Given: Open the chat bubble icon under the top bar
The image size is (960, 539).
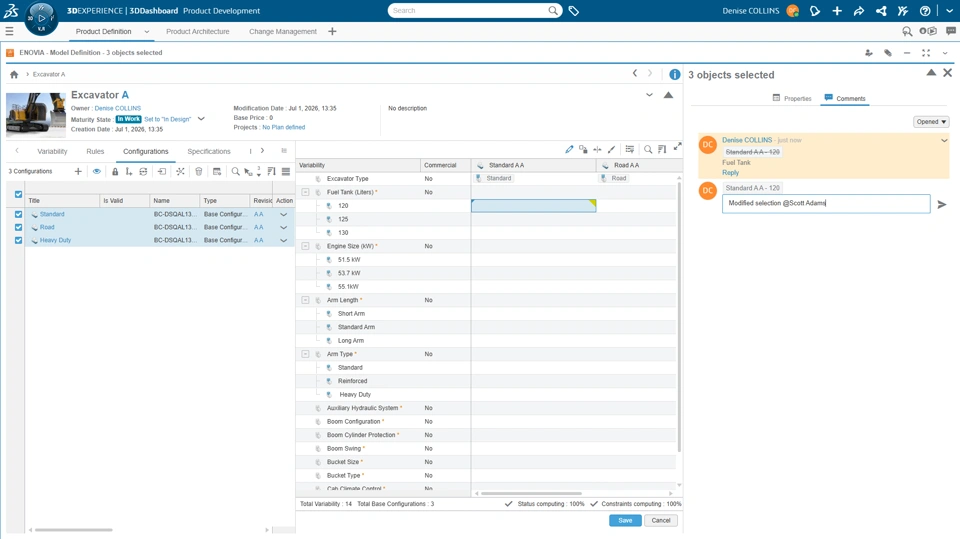Looking at the screenshot, I should coord(951,31).
